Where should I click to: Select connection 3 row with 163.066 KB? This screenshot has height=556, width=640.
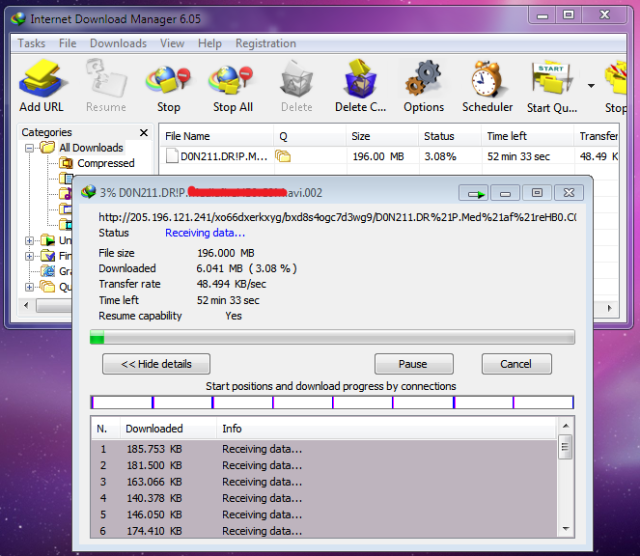[x=324, y=482]
